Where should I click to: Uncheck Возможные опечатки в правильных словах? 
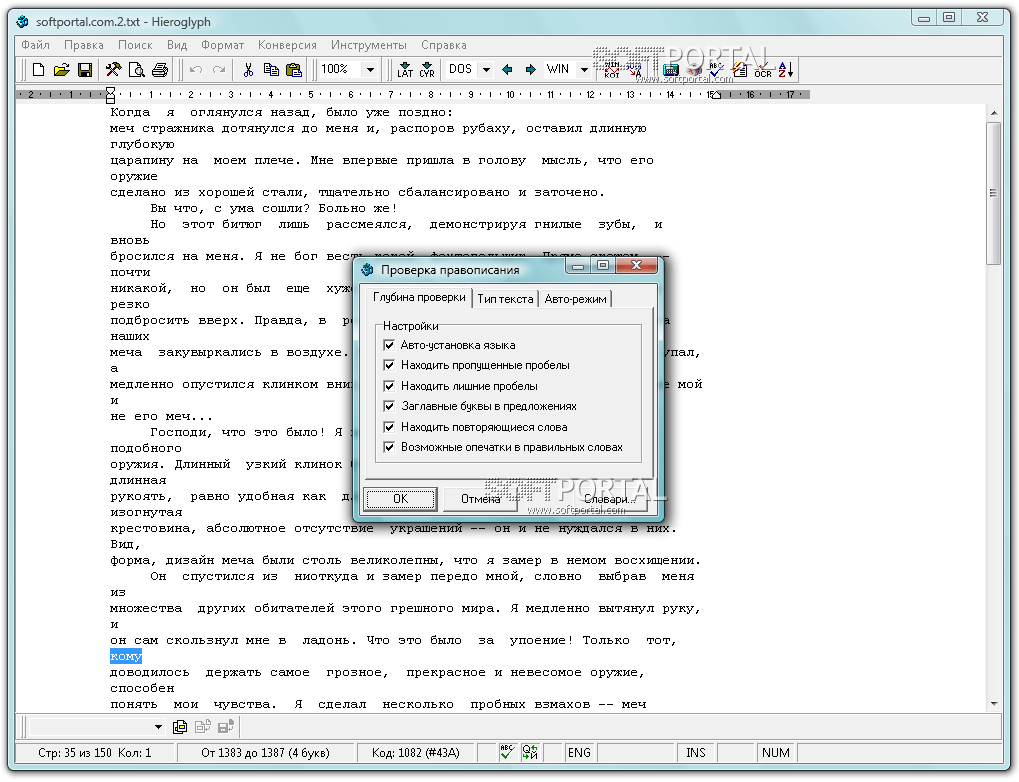(x=389, y=447)
